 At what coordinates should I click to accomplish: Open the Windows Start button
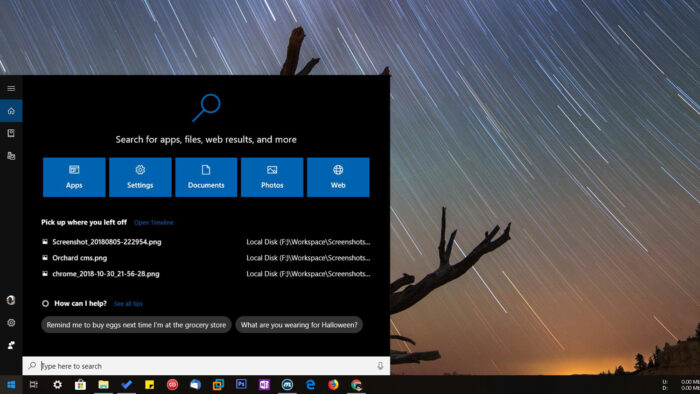11,385
